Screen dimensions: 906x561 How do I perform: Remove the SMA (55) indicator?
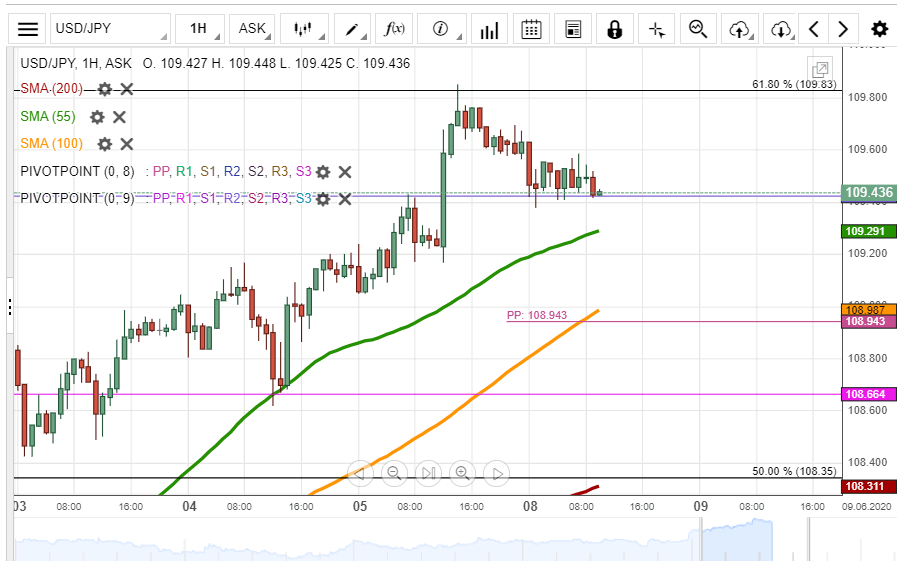(x=120, y=117)
